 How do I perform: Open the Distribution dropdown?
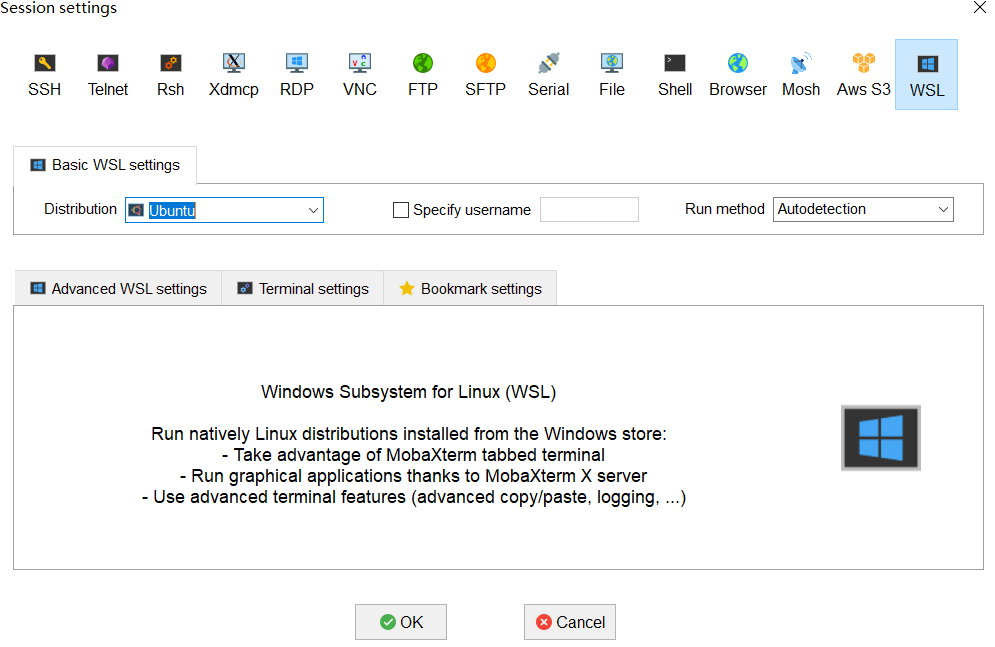[313, 210]
